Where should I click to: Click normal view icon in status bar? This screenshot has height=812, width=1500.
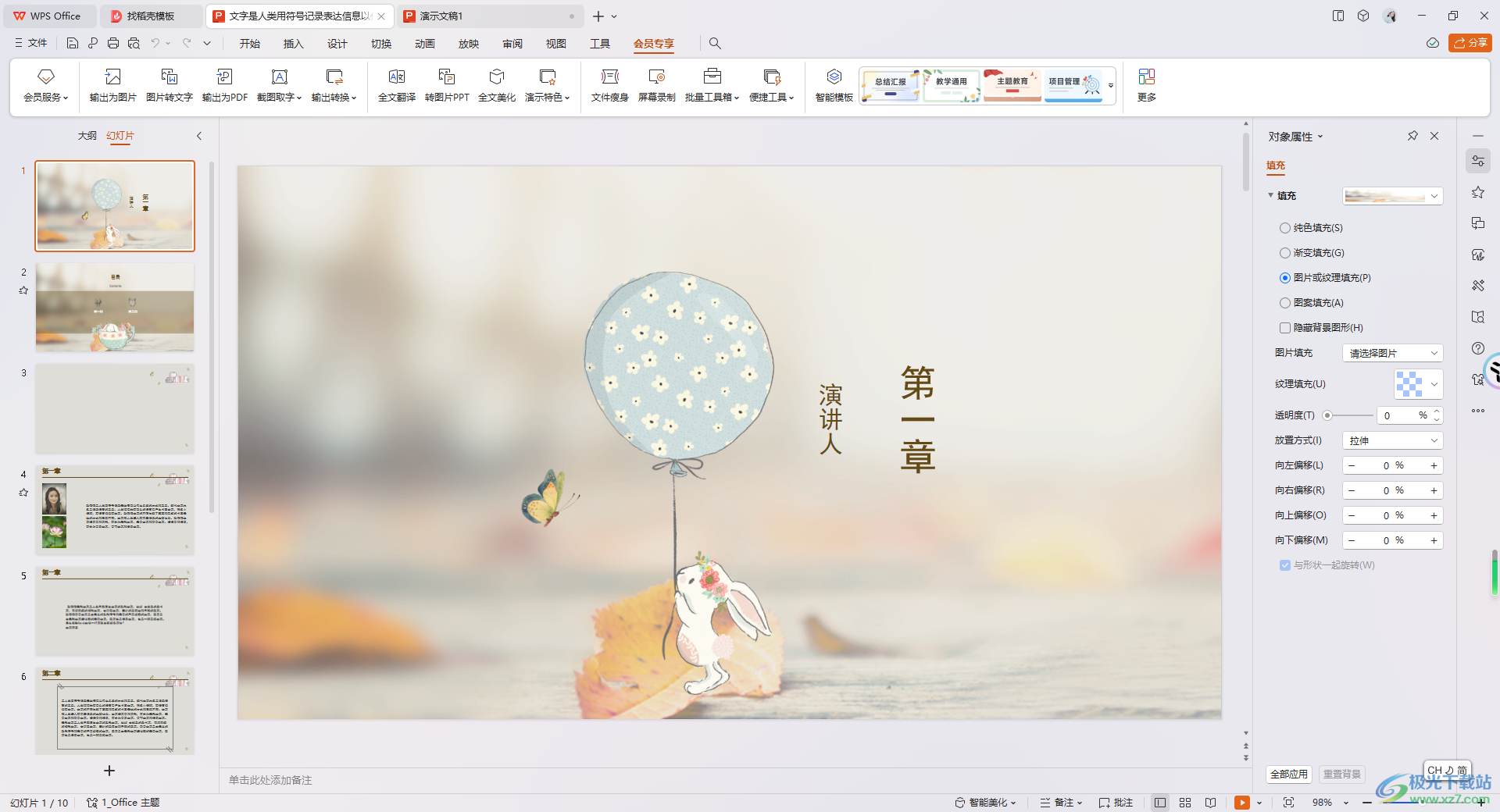[1160, 803]
